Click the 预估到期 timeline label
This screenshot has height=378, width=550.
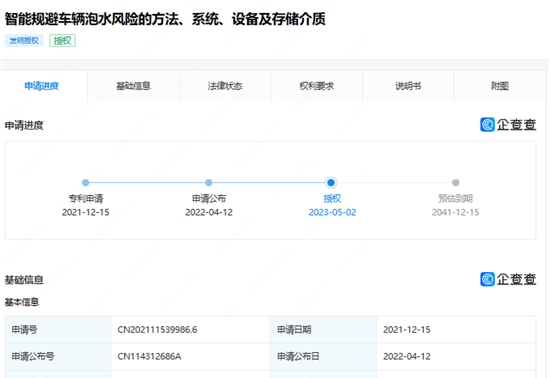coord(455,198)
